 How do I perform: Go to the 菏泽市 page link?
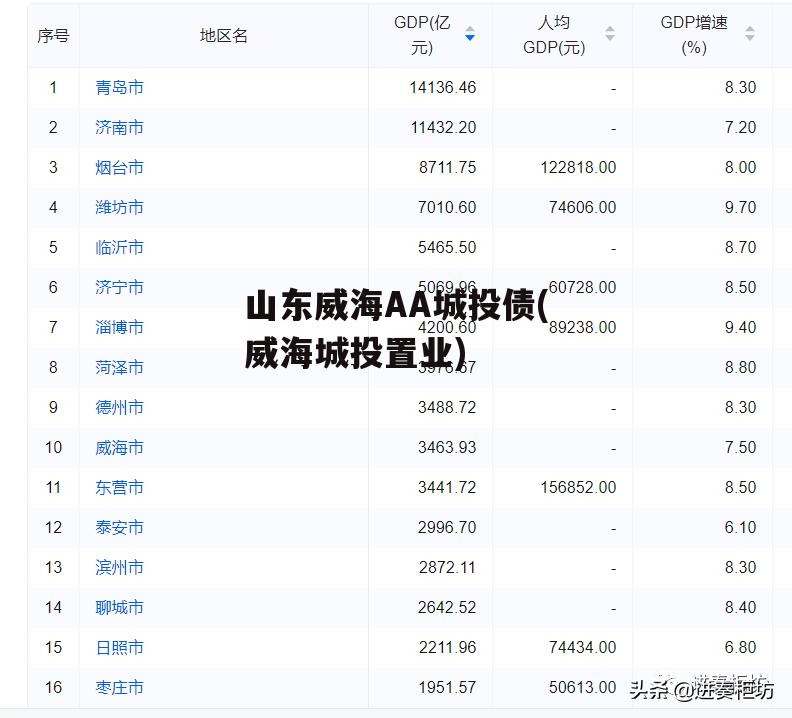coord(119,367)
